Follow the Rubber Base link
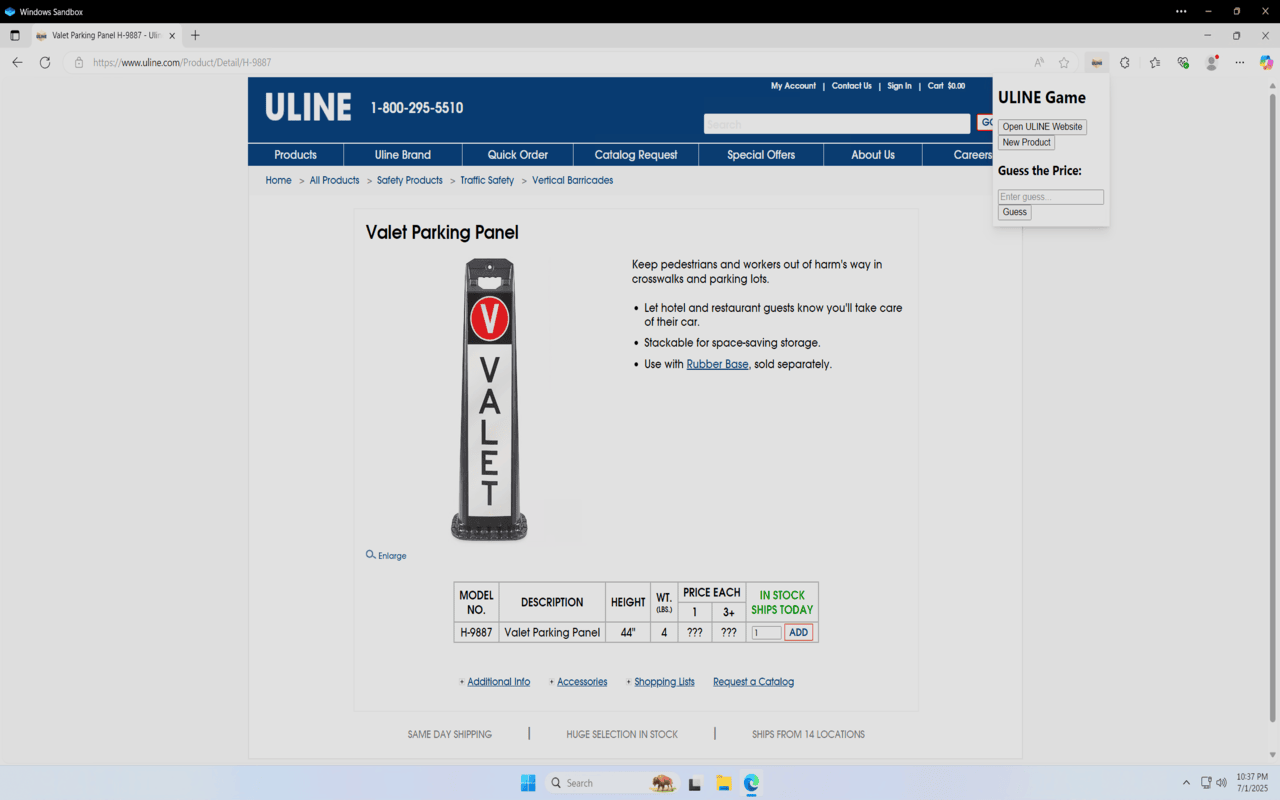The image size is (1280, 800). (717, 364)
